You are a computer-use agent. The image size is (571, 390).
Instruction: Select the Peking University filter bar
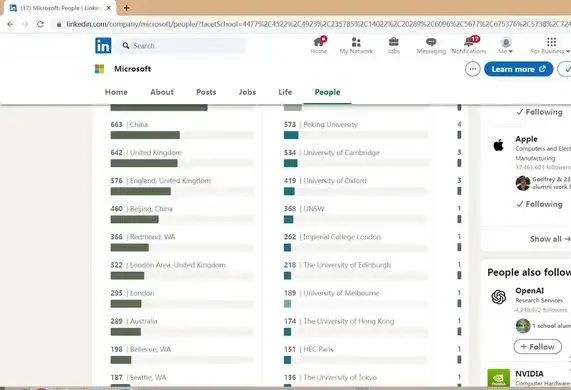(291, 135)
